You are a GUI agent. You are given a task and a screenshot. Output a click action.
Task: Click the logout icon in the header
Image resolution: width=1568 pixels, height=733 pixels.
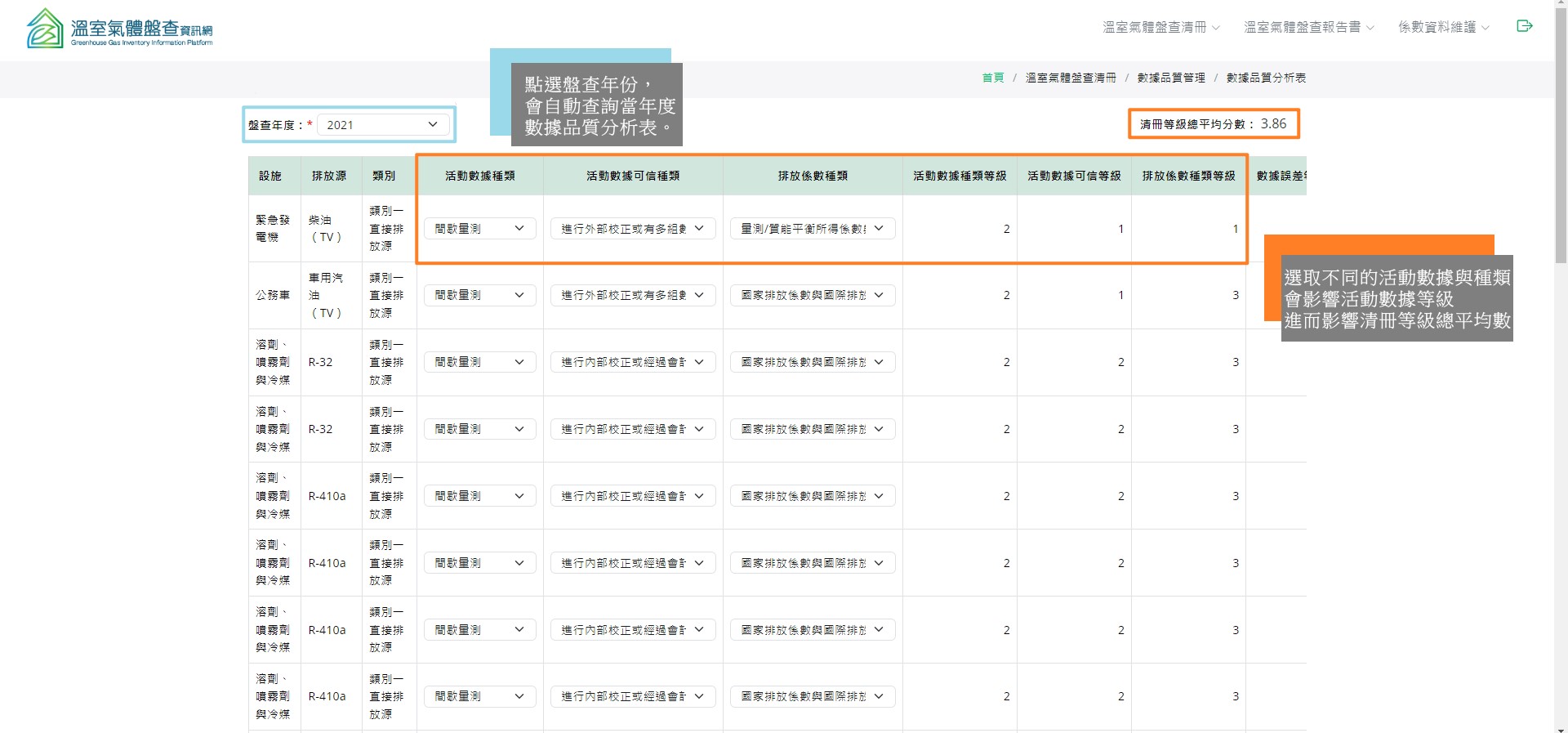(1524, 26)
